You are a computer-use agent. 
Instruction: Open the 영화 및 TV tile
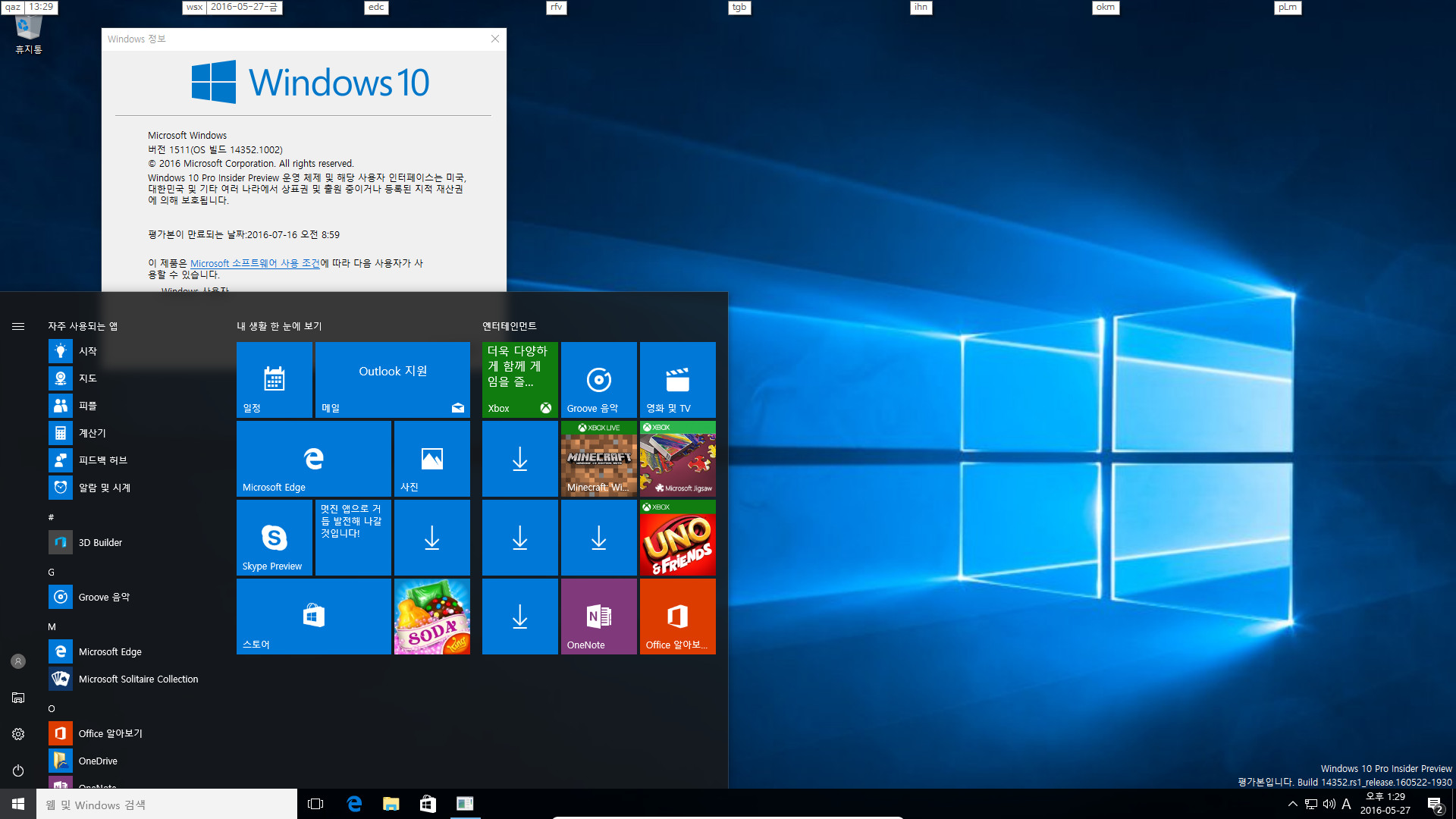(x=678, y=380)
